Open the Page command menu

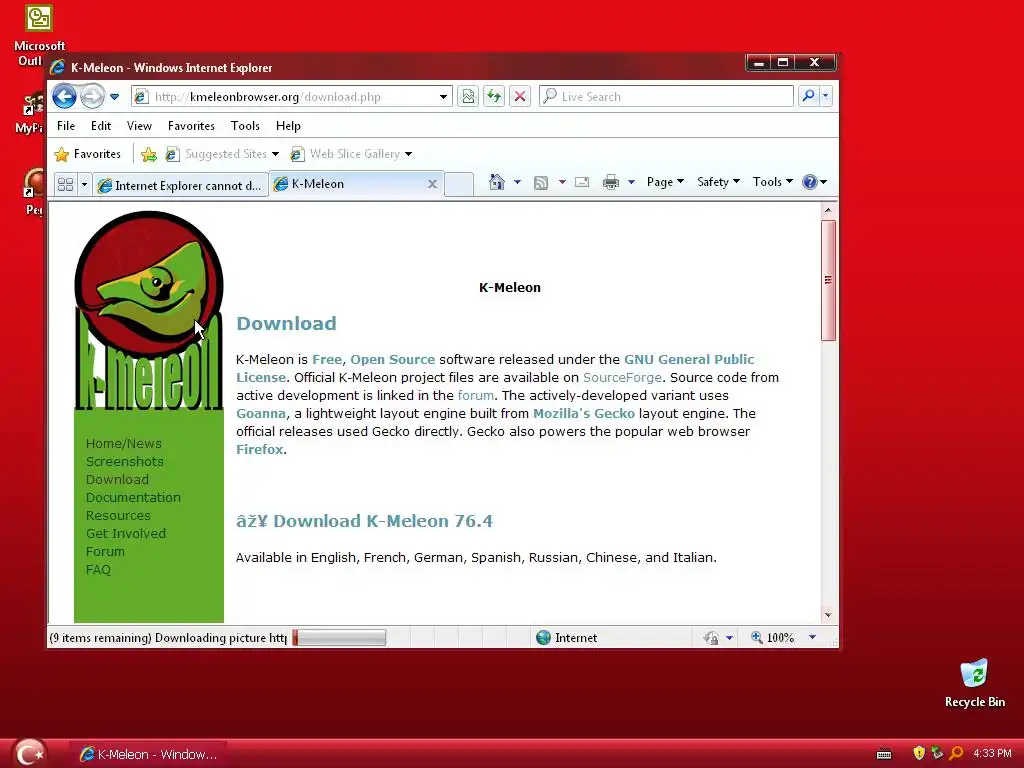665,182
